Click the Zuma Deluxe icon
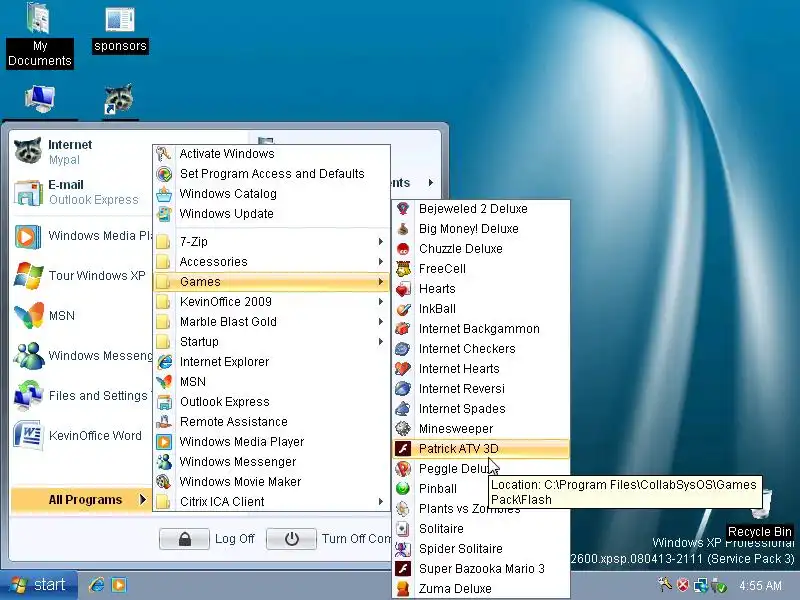Screen dimensions: 800x600 click(x=403, y=588)
